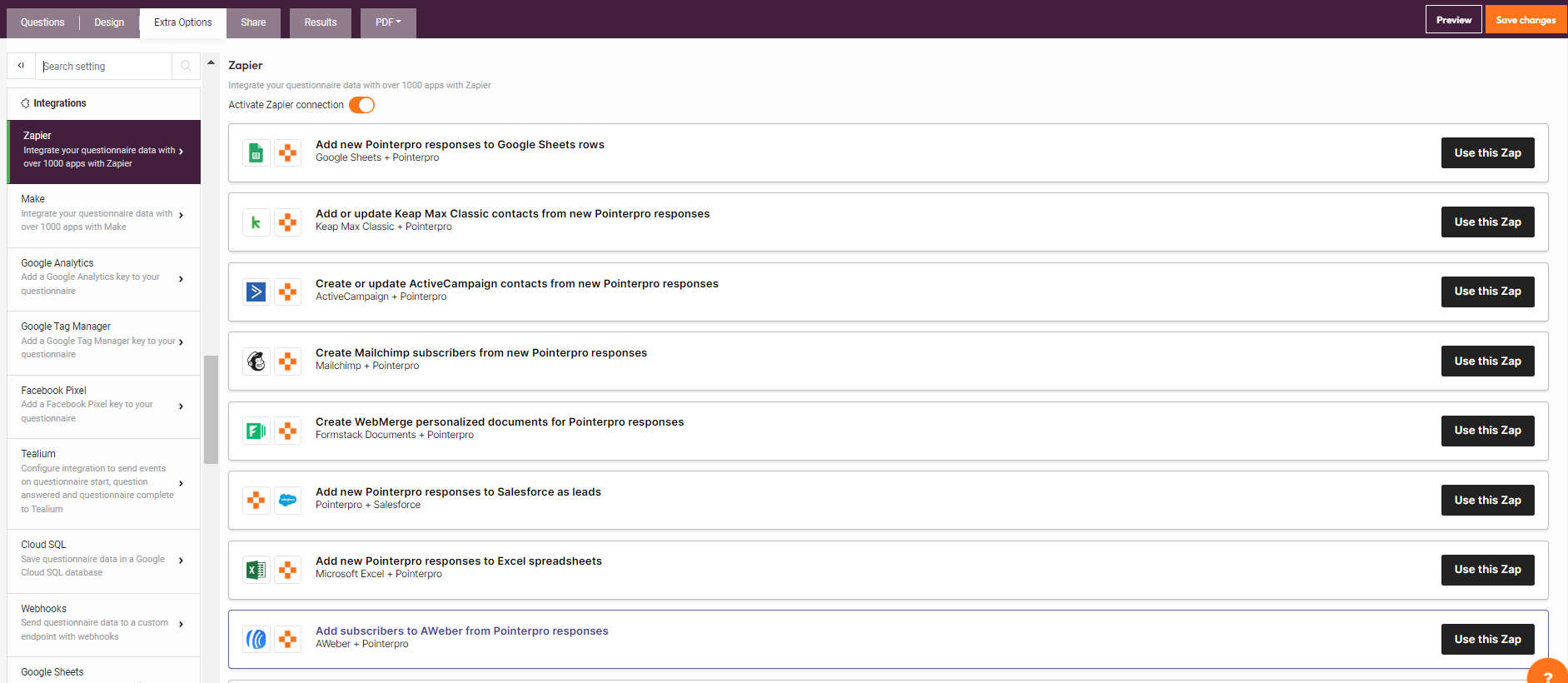Click Pointerpro icon in Google Sheets row

pyautogui.click(x=288, y=153)
